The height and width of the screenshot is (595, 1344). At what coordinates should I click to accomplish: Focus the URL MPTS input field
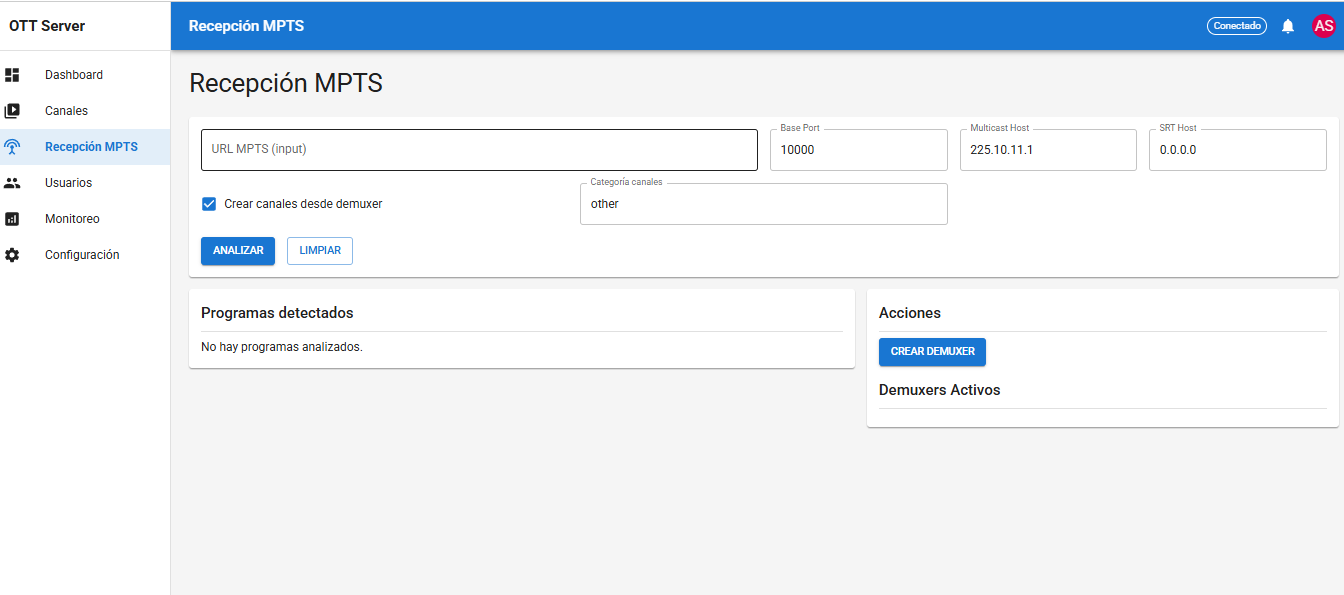(479, 150)
